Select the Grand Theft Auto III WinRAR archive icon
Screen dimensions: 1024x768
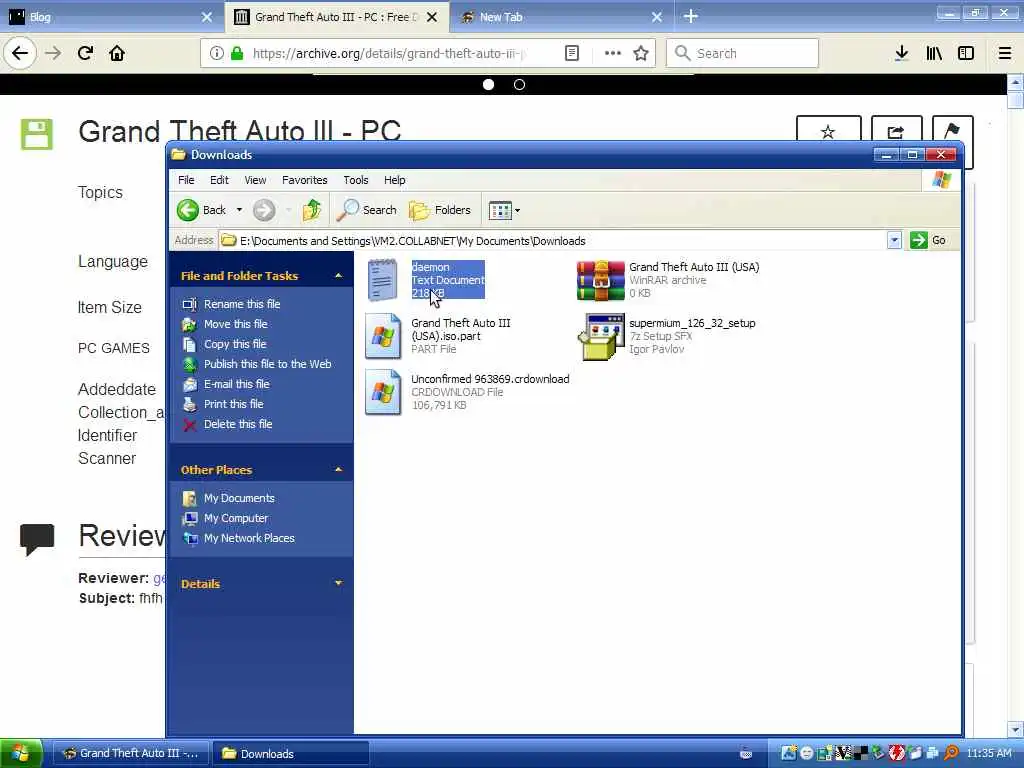(x=601, y=280)
